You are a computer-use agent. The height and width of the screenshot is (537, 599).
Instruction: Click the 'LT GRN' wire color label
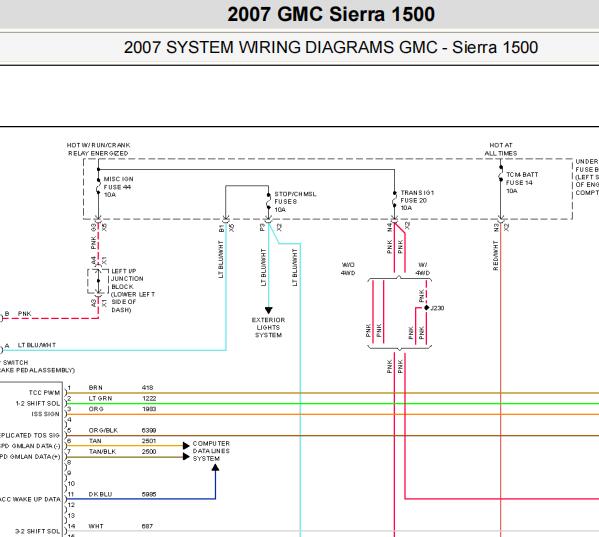(x=100, y=398)
